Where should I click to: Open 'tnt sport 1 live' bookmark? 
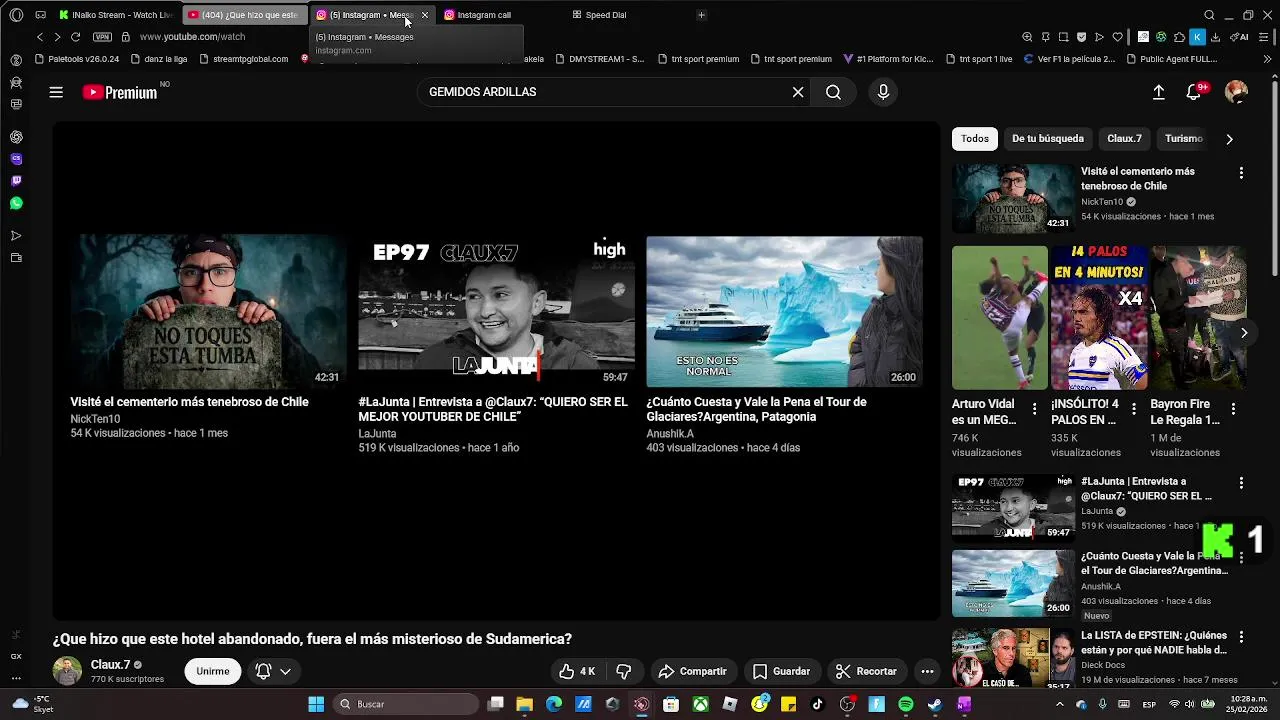point(978,59)
